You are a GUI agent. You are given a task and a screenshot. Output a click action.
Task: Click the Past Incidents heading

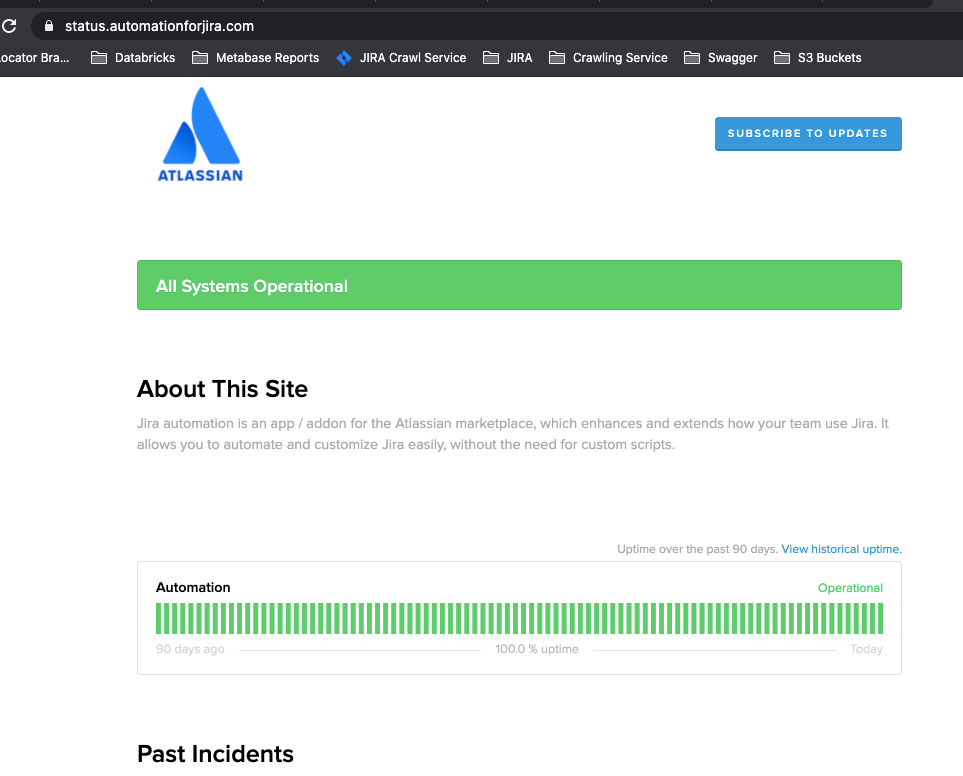[216, 754]
